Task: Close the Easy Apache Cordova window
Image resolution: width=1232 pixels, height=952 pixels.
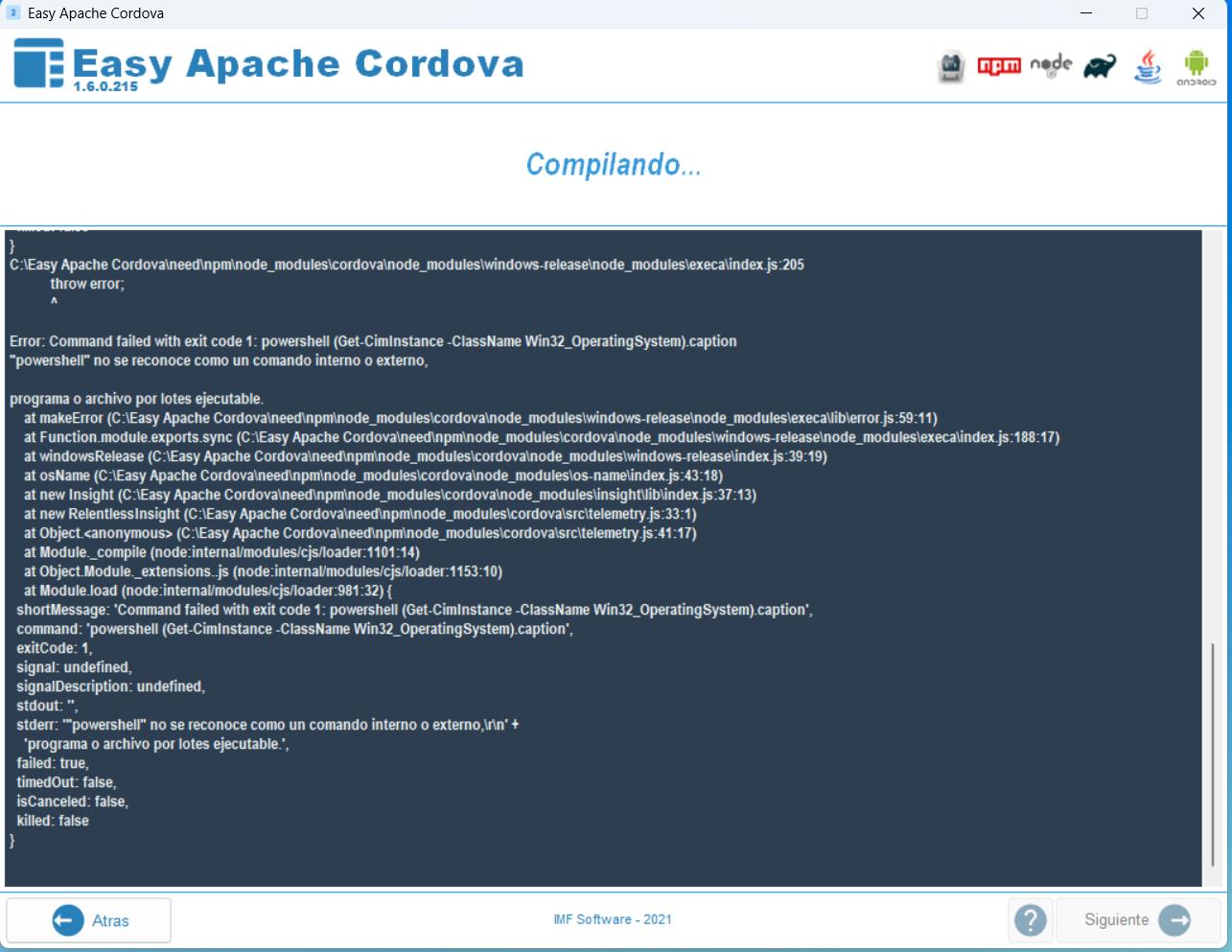Action: (1198, 13)
